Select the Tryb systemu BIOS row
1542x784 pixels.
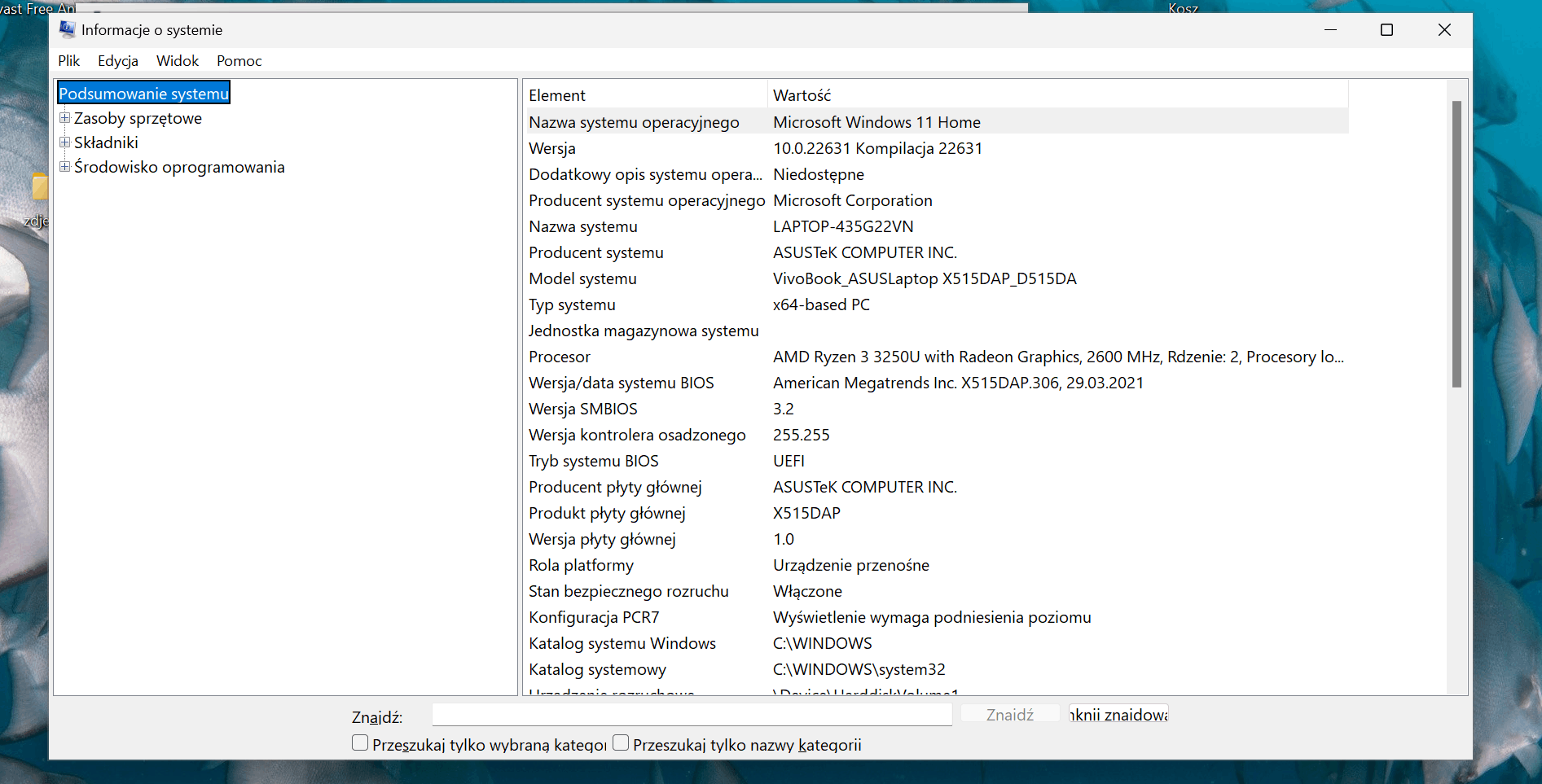pyautogui.click(x=937, y=461)
